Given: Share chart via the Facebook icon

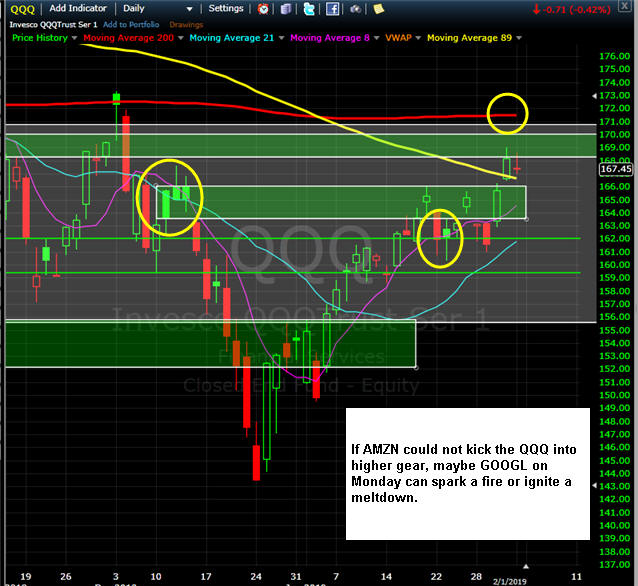Looking at the screenshot, I should click(333, 9).
